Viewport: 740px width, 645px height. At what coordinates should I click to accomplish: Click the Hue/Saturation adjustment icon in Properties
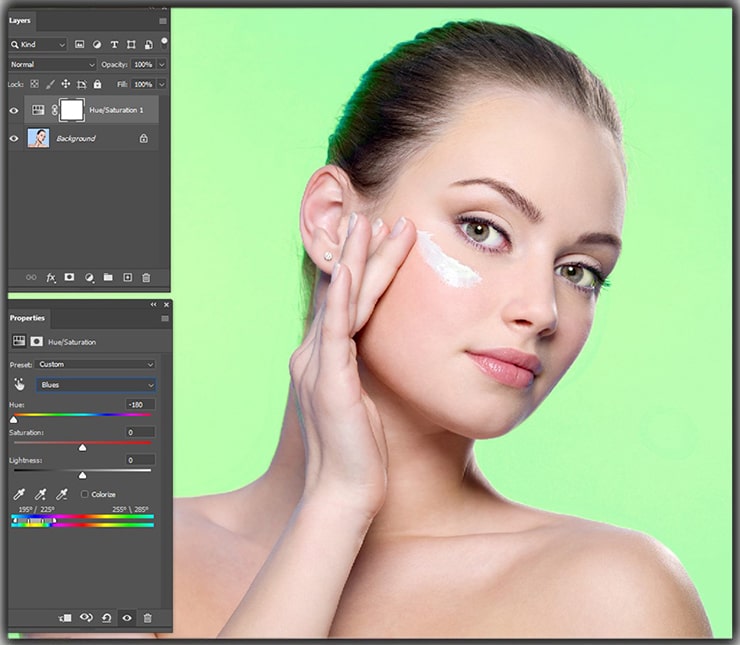pyautogui.click(x=19, y=341)
